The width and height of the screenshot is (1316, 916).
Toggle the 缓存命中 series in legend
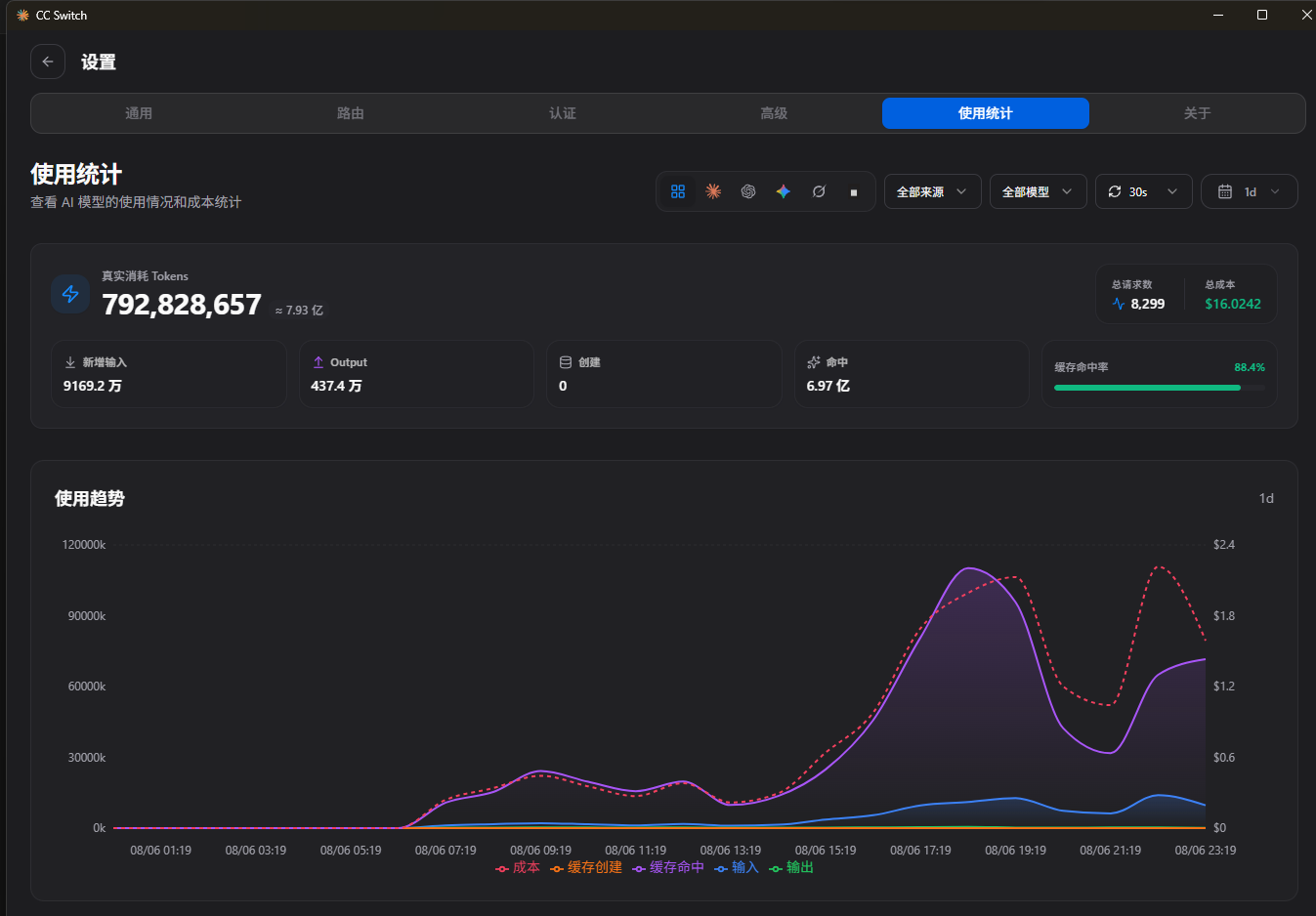click(668, 867)
